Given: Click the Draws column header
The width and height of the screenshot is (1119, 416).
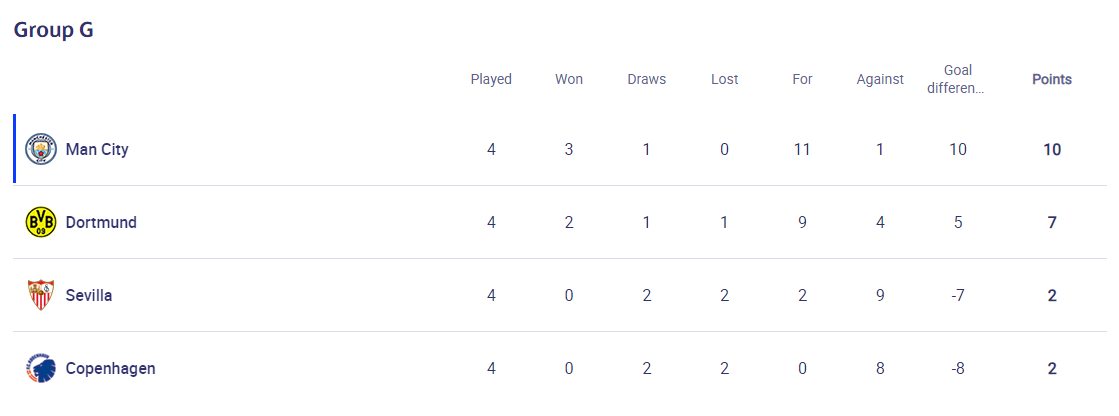Looking at the screenshot, I should coord(647,79).
